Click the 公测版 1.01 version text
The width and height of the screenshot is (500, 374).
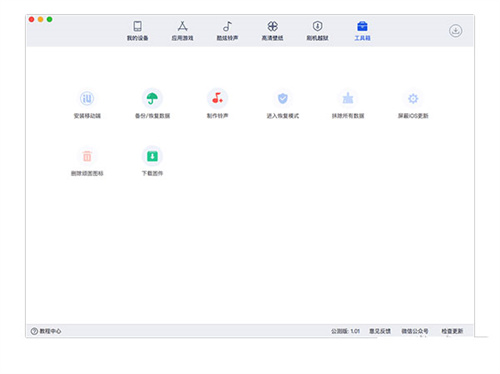coord(345,331)
